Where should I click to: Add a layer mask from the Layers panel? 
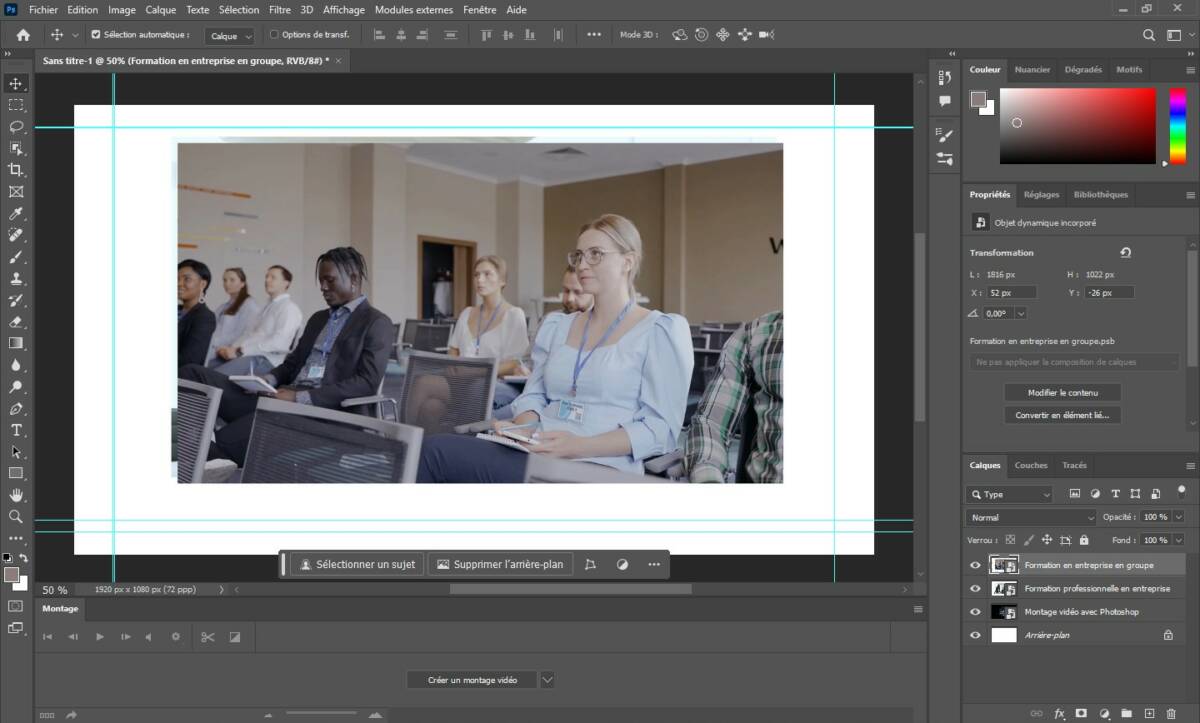tap(1082, 712)
